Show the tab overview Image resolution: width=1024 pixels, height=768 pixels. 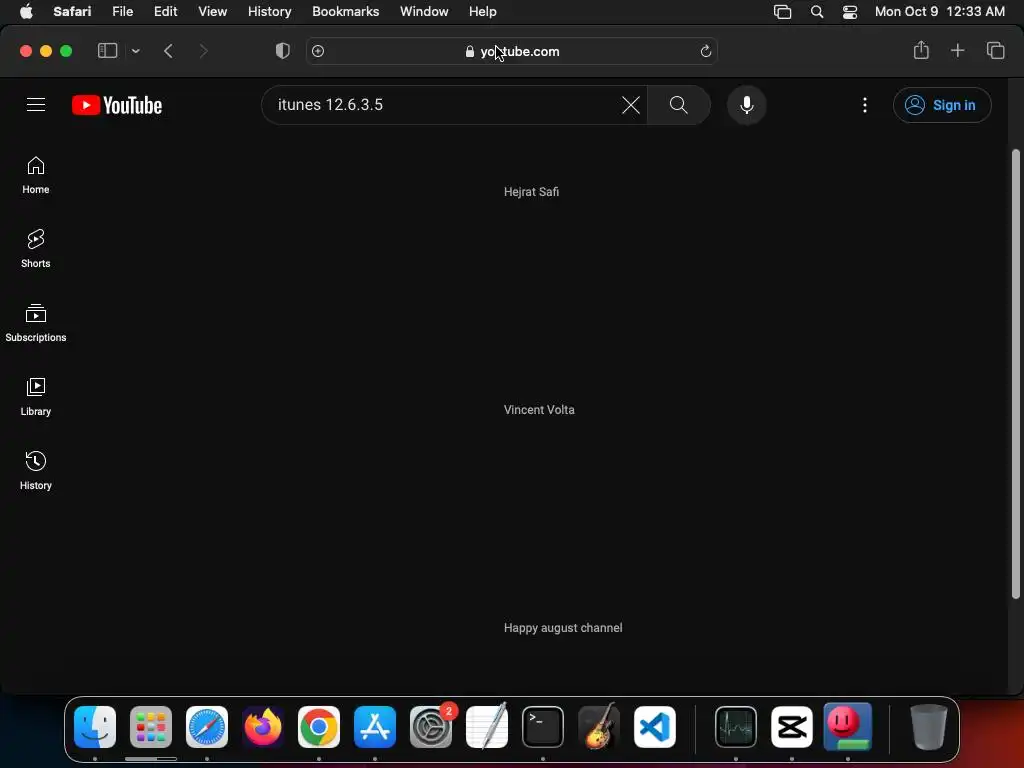tap(995, 50)
